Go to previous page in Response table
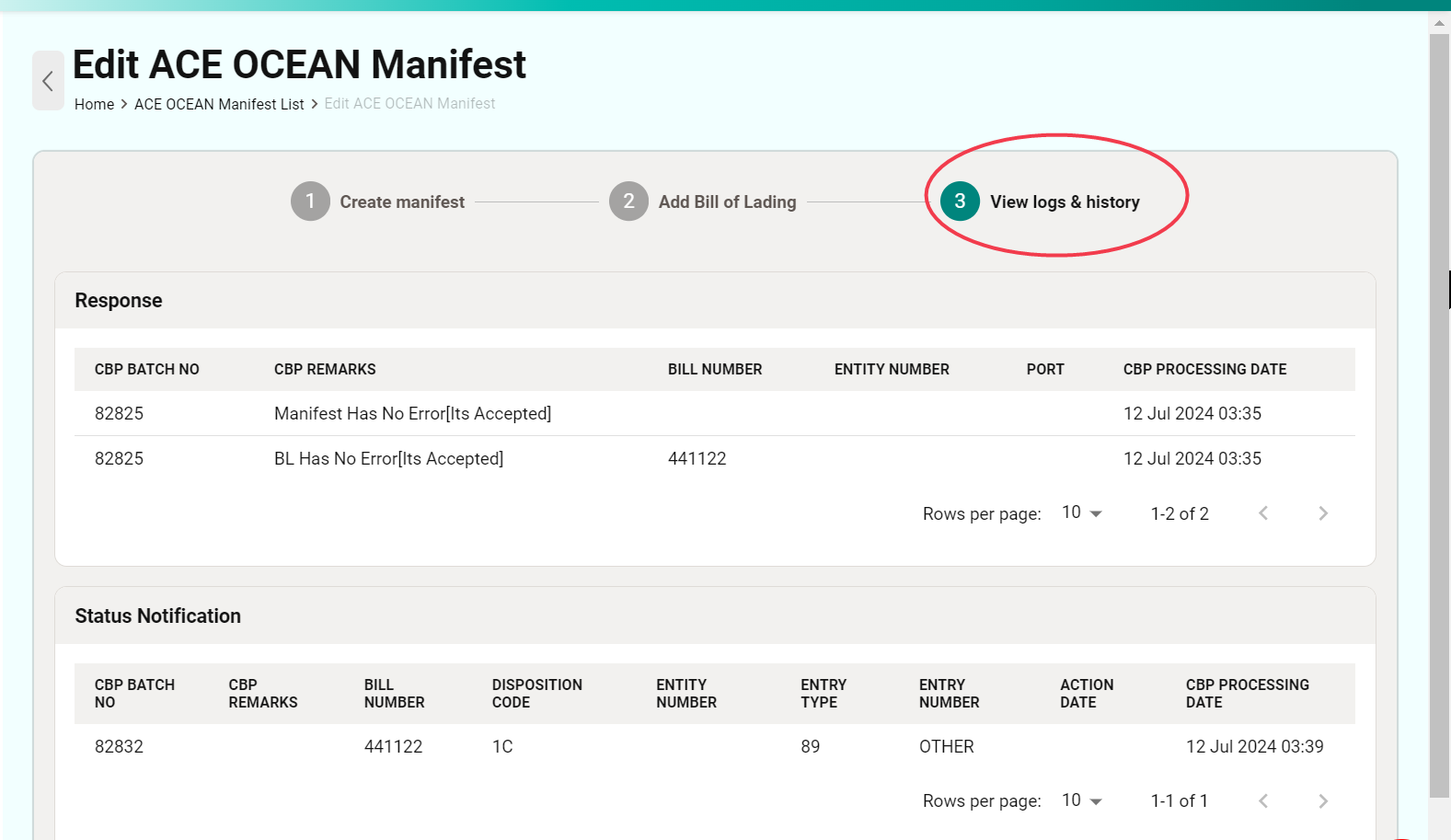Image resolution: width=1451 pixels, height=840 pixels. click(x=1263, y=513)
